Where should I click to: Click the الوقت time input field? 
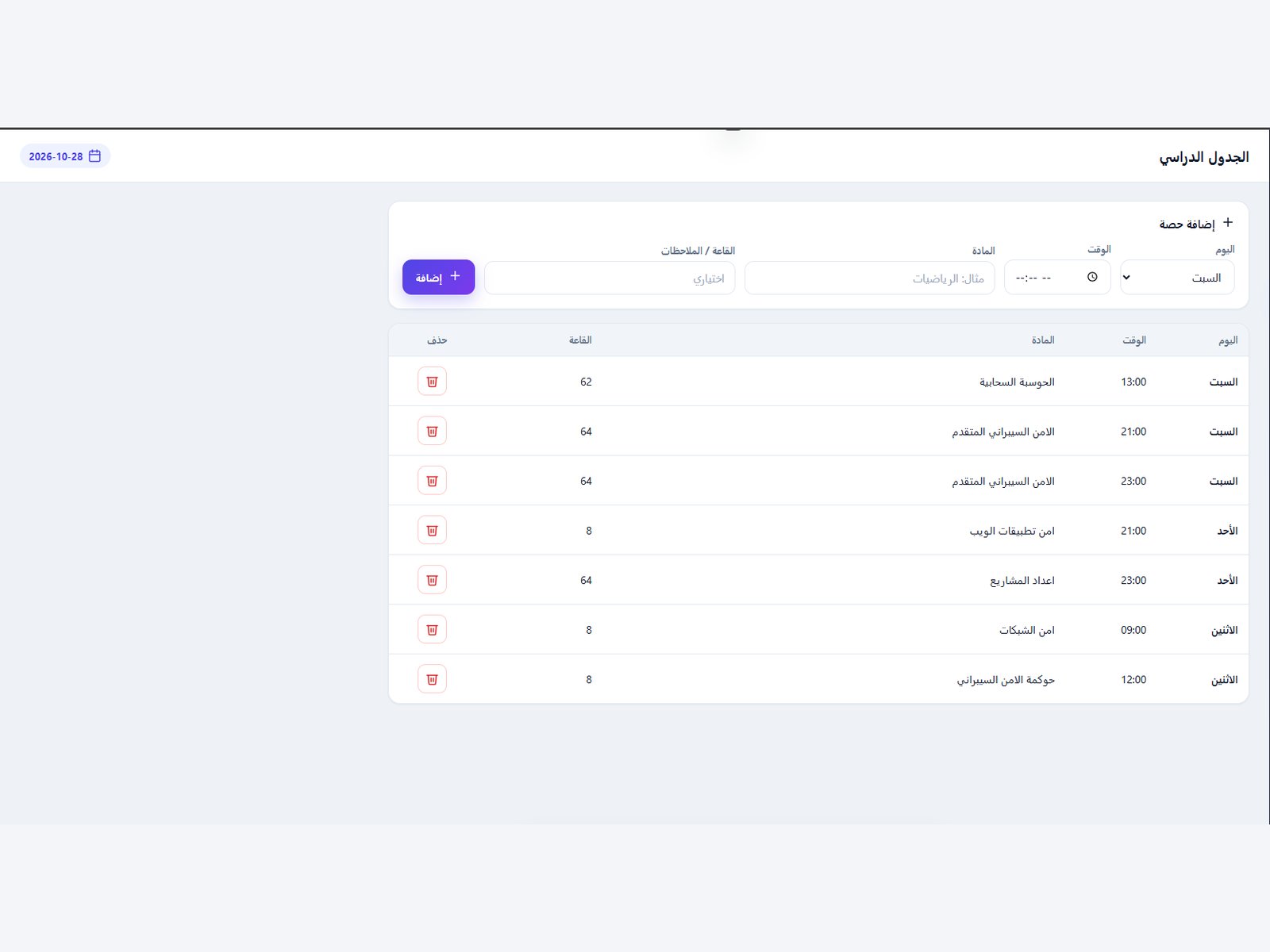[x=1057, y=278]
